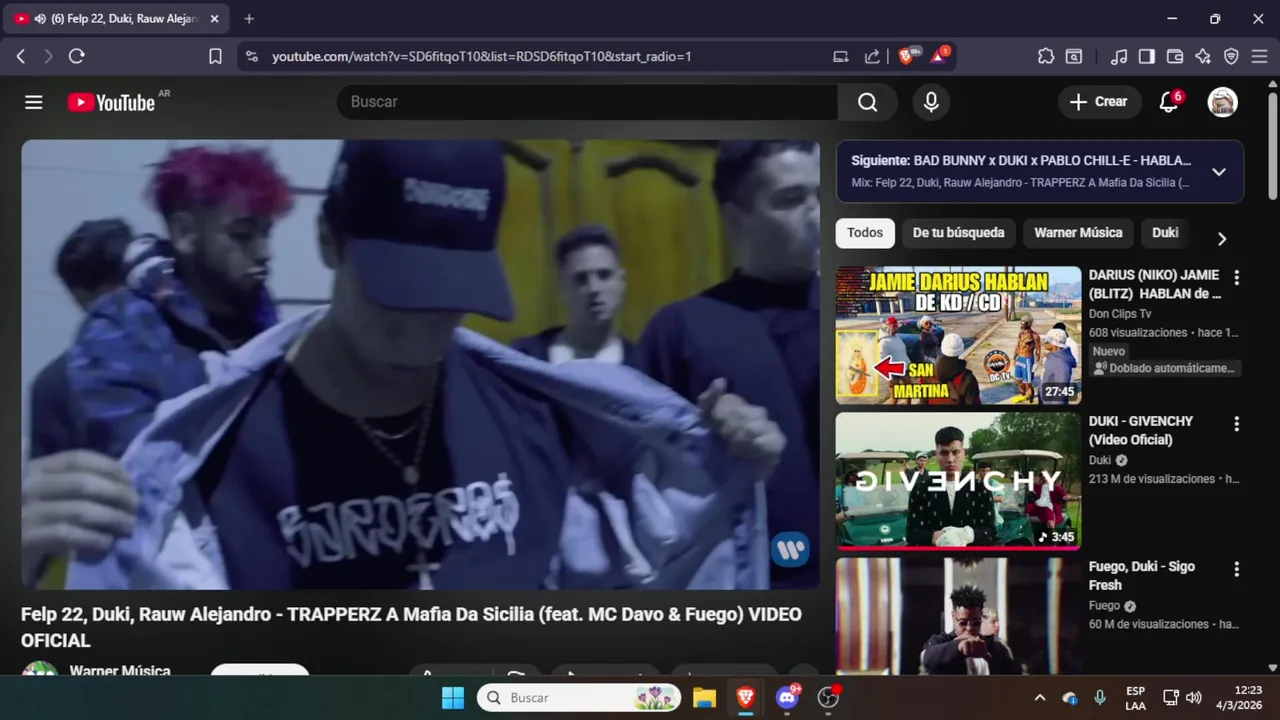Mute the tab via speaker icon

40,19
